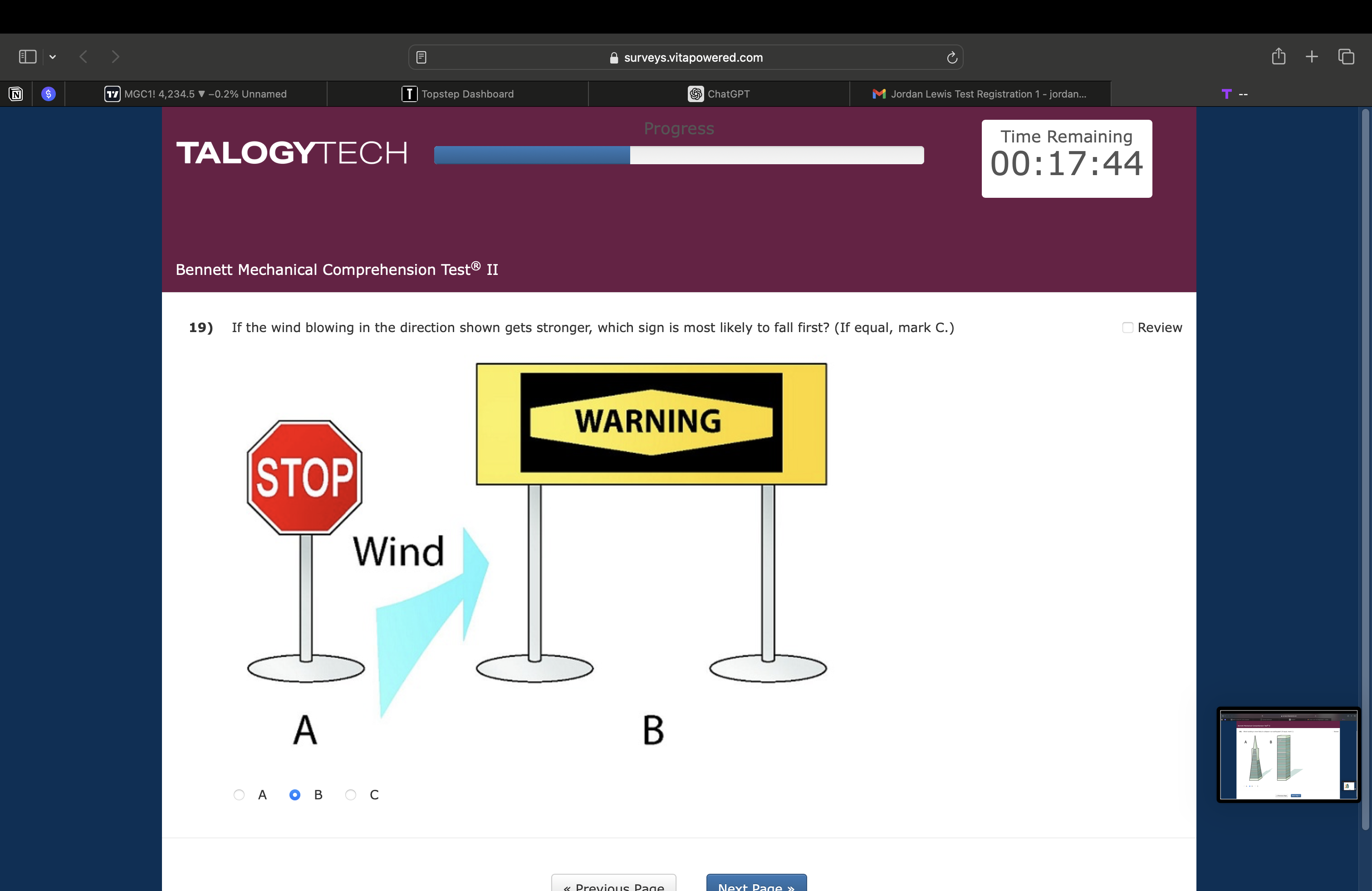Click the test progress bar
Image resolution: width=1372 pixels, height=891 pixels.
pos(678,155)
